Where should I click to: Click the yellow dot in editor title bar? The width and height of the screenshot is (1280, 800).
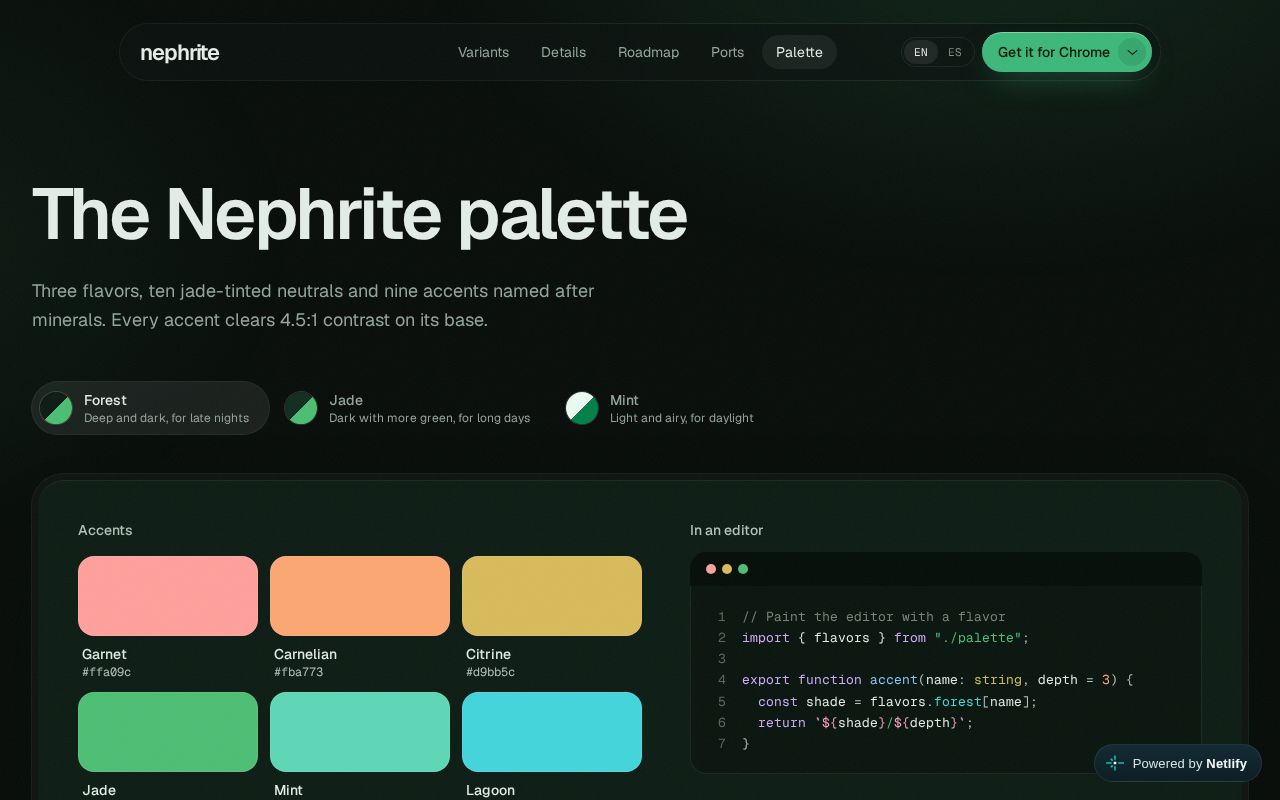[x=727, y=569]
